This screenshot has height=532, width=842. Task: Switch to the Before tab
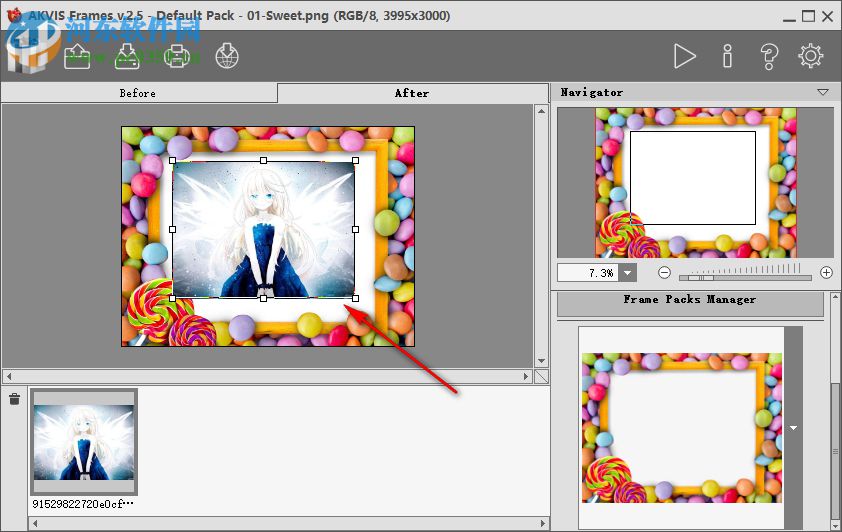coord(139,93)
